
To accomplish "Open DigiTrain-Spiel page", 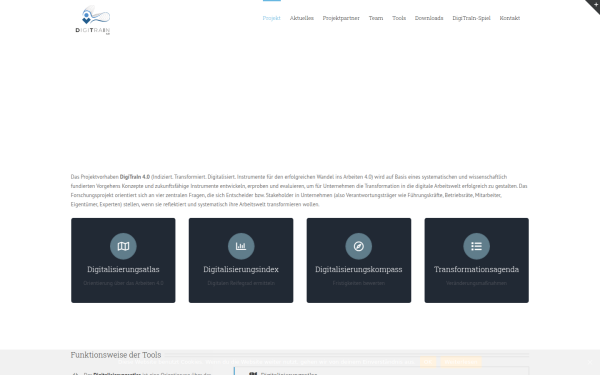I will click(x=471, y=18).
